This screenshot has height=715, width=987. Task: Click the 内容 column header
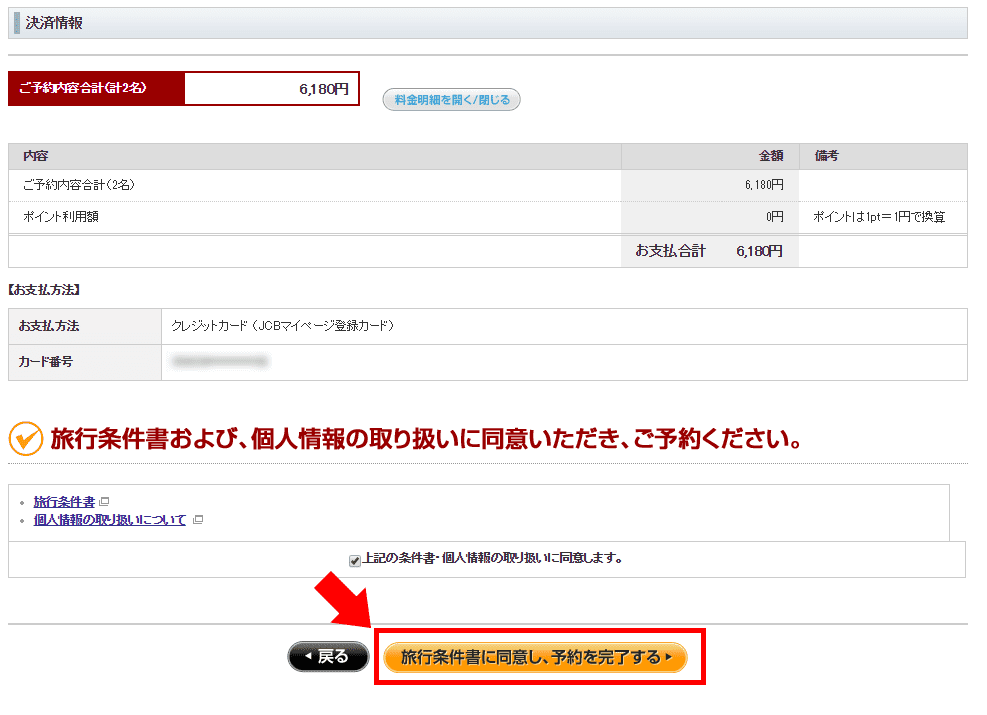click(x=36, y=157)
